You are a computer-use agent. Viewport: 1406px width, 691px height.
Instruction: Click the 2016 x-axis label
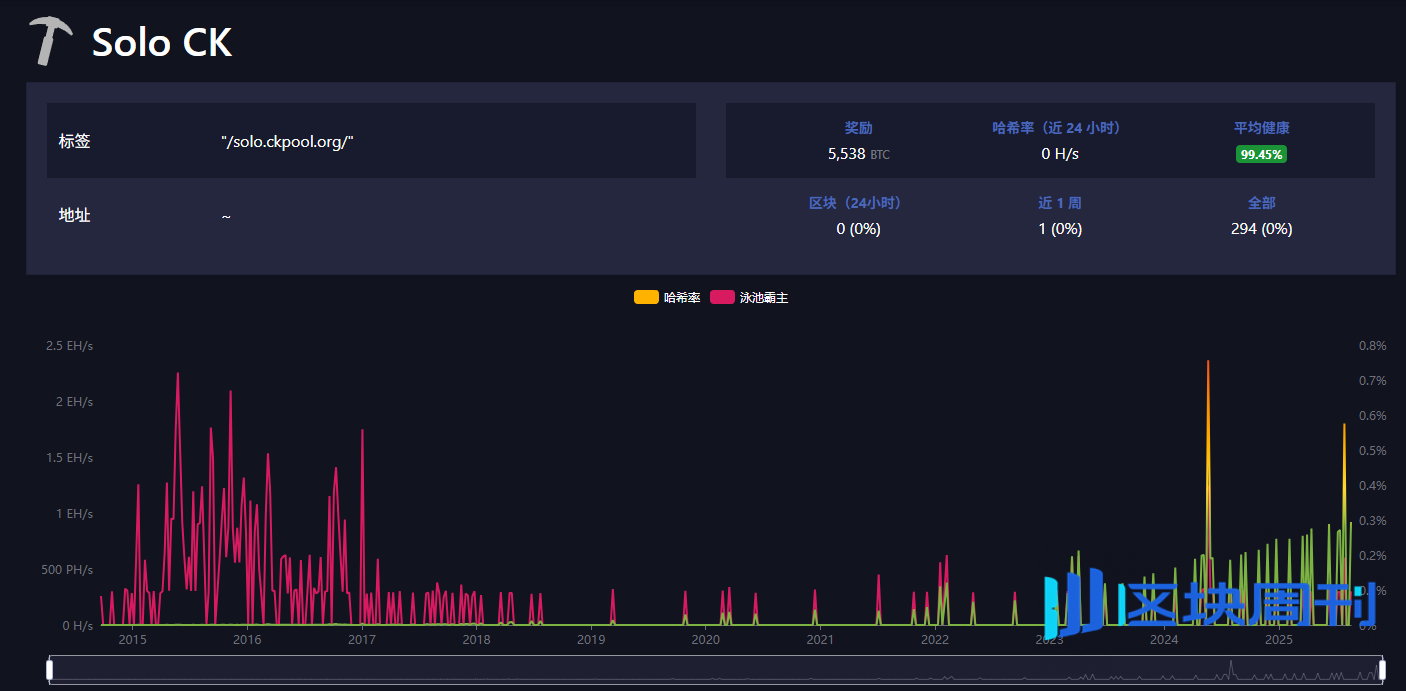(247, 639)
